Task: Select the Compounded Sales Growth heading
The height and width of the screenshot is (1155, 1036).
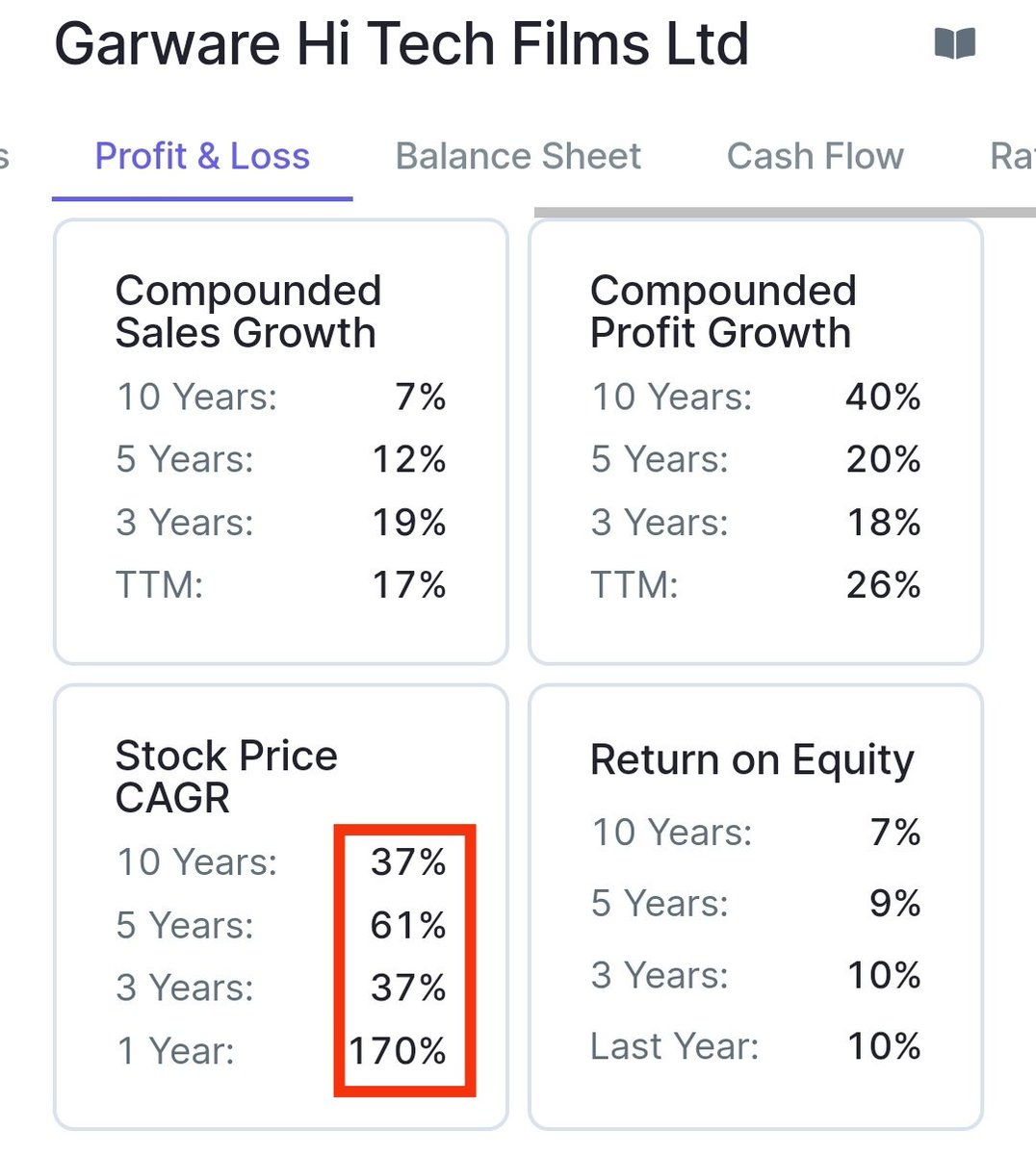Action: [x=247, y=311]
